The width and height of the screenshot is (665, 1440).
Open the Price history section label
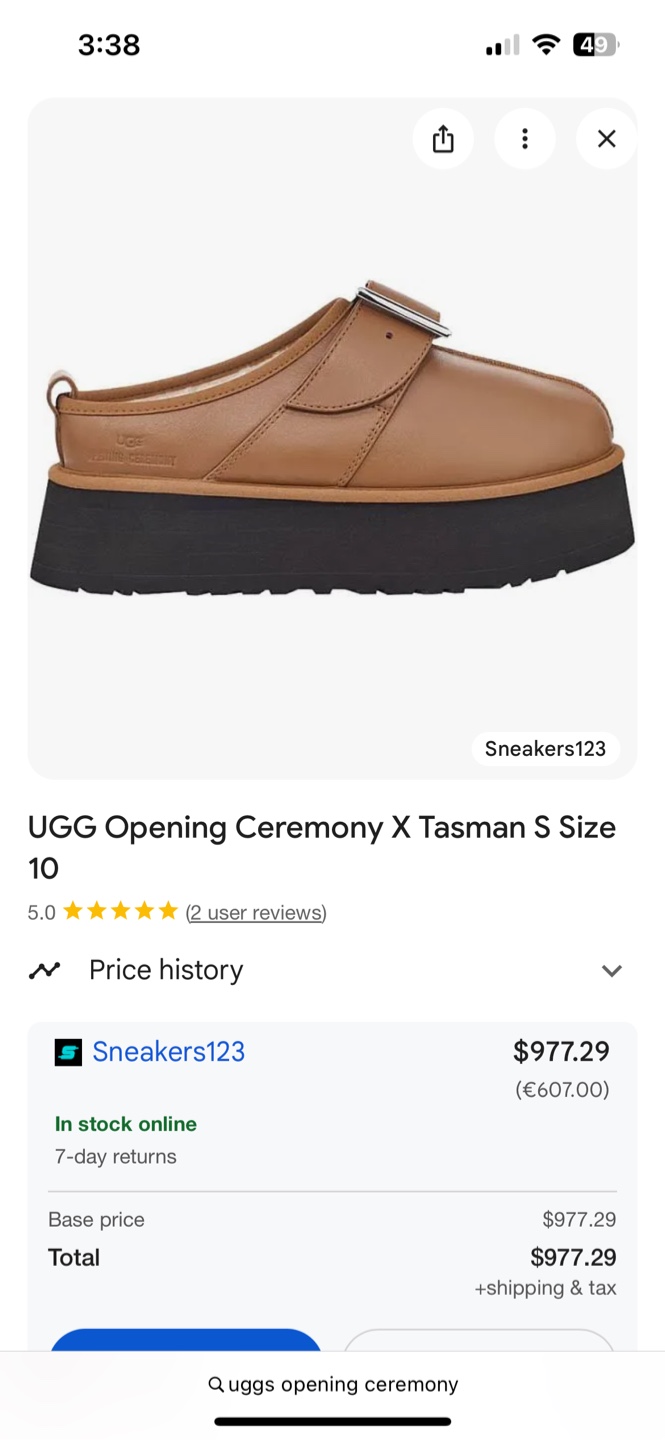(x=166, y=970)
